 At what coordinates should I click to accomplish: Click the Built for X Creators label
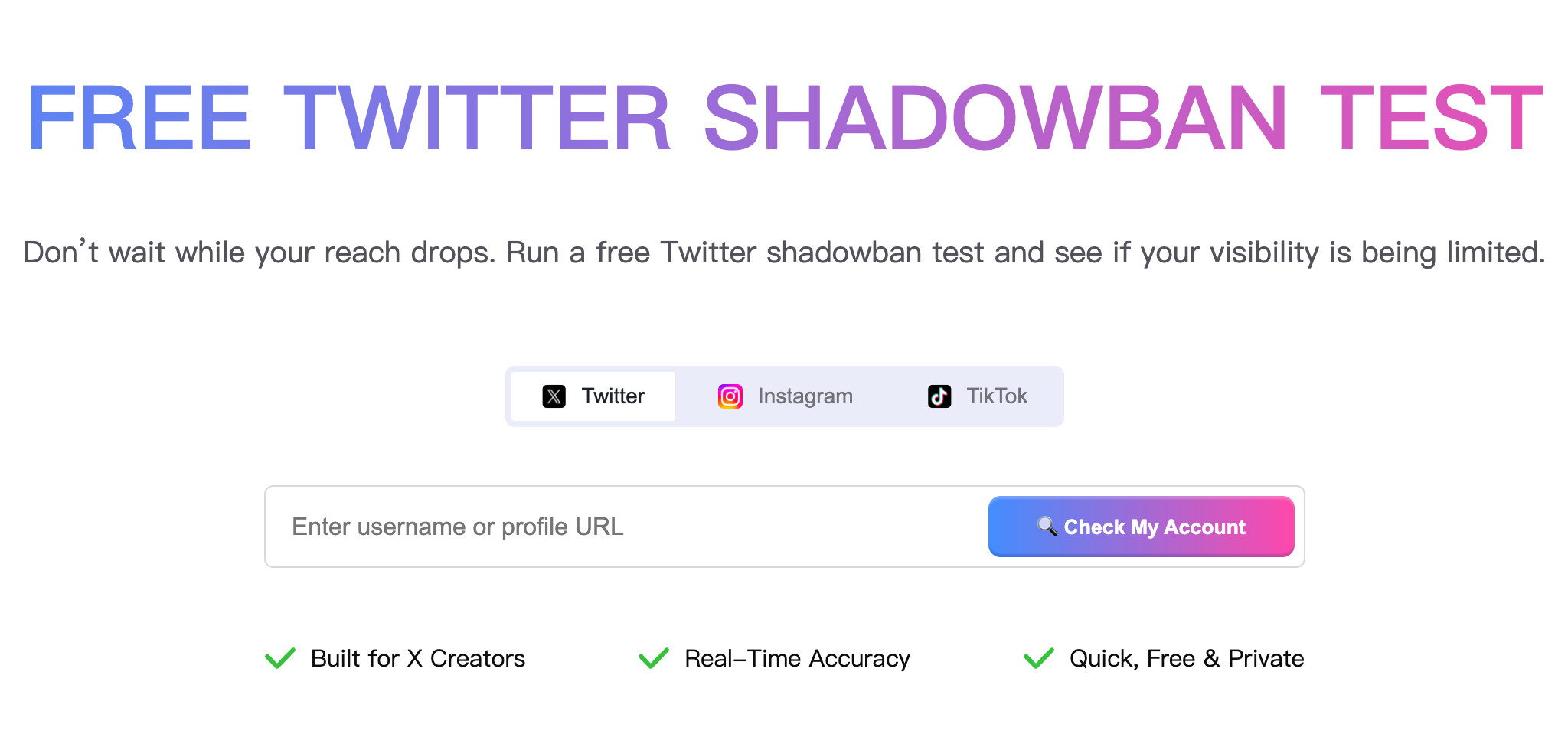tap(416, 657)
